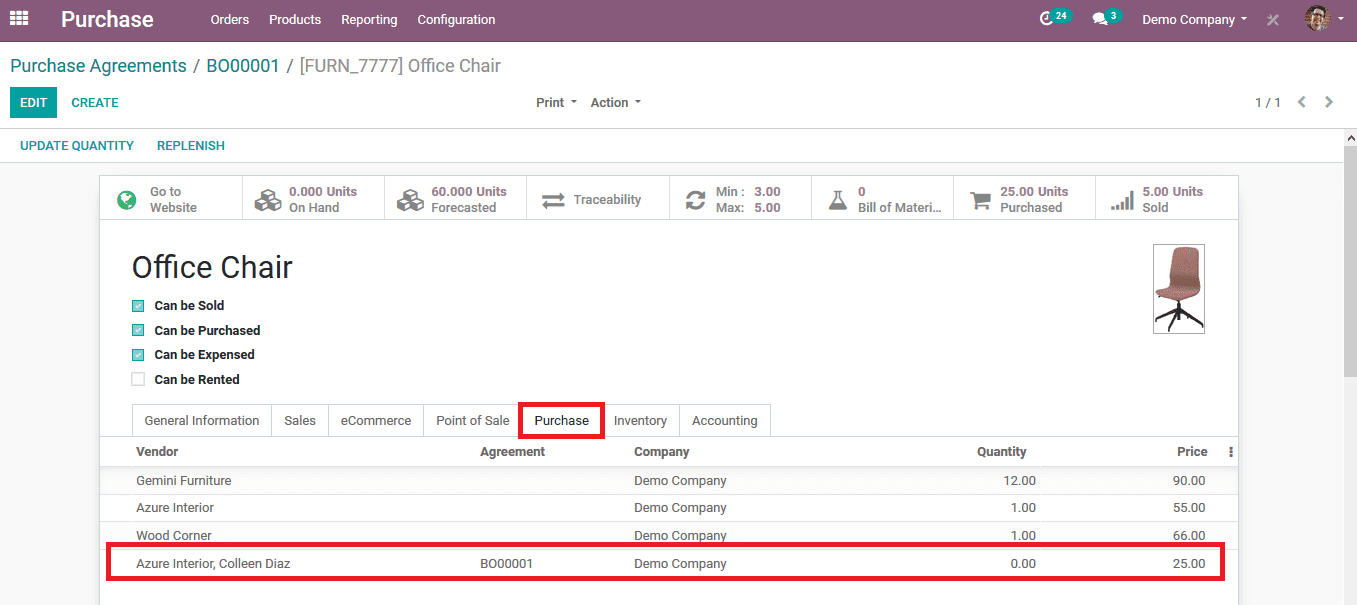Go to Purchase Agreements breadcrumb
The image size is (1357, 605).
click(98, 66)
